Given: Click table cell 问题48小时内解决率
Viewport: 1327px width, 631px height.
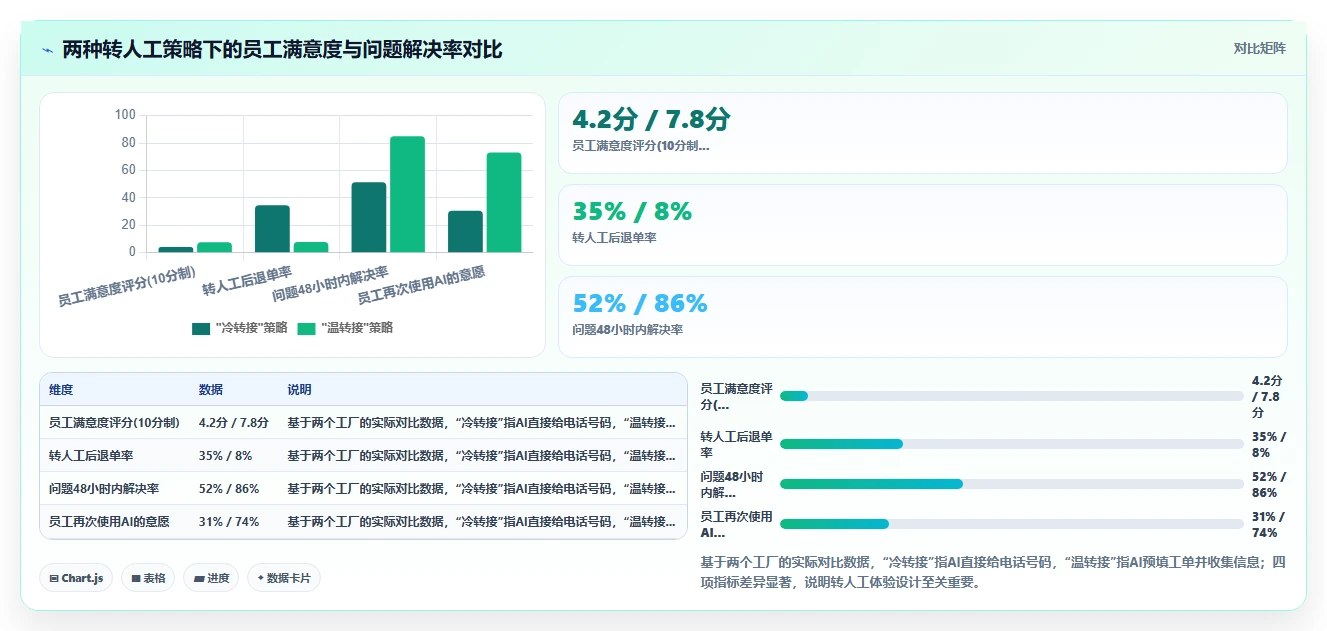Looking at the screenshot, I should 104,489.
